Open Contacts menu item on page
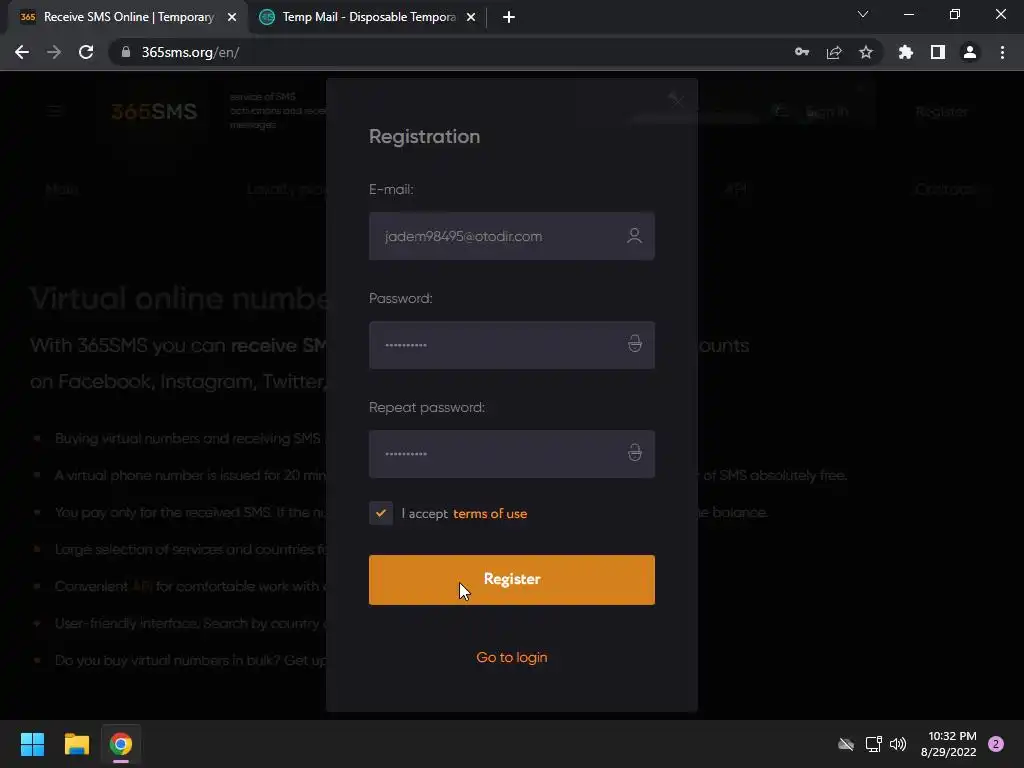Screen dimensions: 1024x768 tap(945, 189)
